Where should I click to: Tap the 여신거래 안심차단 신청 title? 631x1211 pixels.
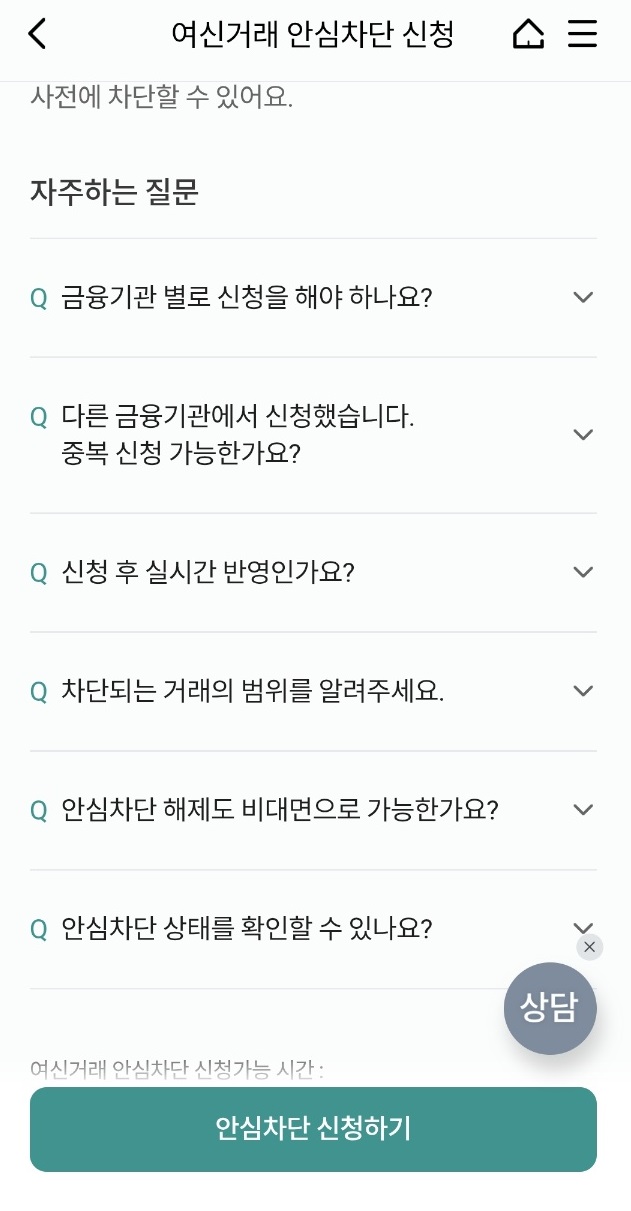pyautogui.click(x=315, y=33)
